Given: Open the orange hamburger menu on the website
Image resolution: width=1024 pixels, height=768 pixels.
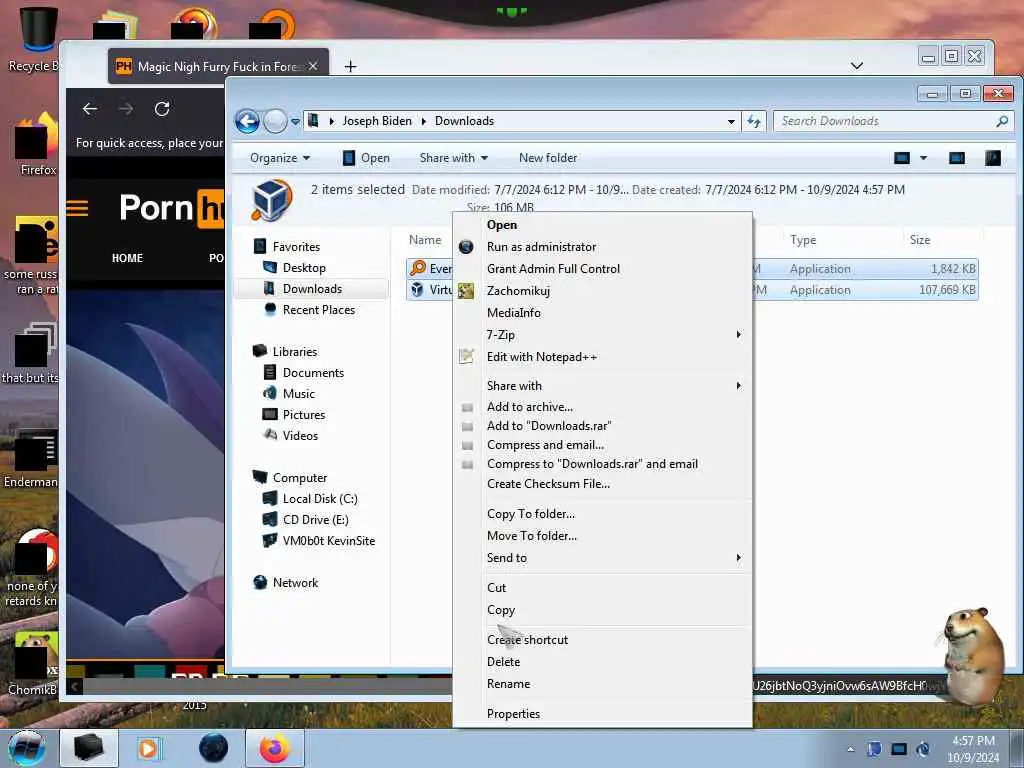Looking at the screenshot, I should [x=77, y=208].
